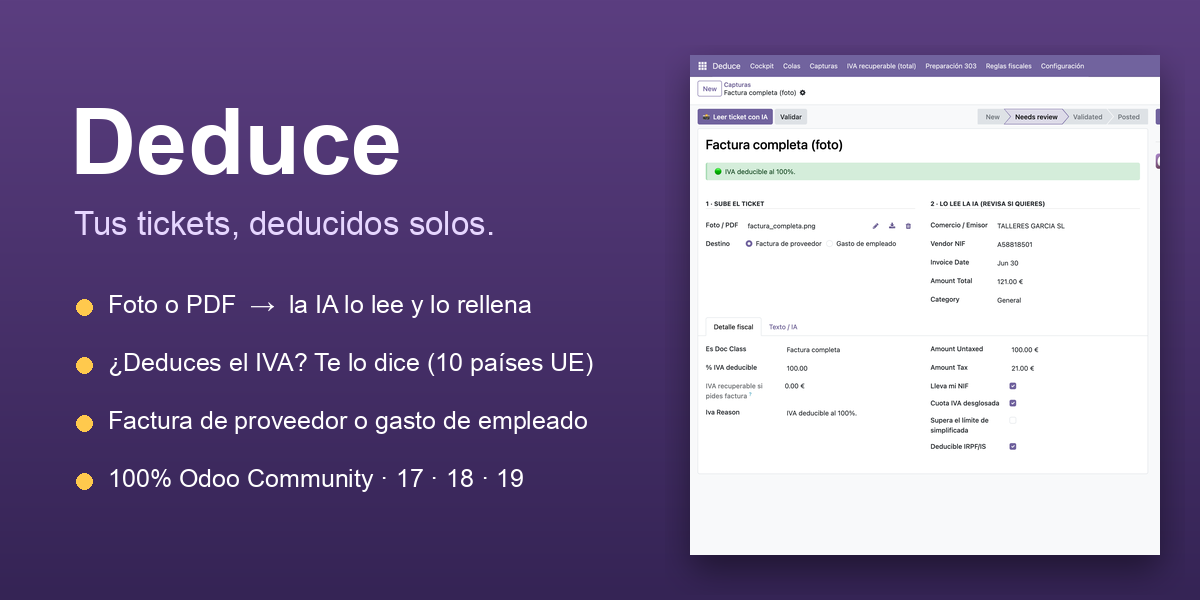This screenshot has width=1200, height=600.
Task: Click the Vendor NIF value A58818501
Action: (x=1015, y=244)
